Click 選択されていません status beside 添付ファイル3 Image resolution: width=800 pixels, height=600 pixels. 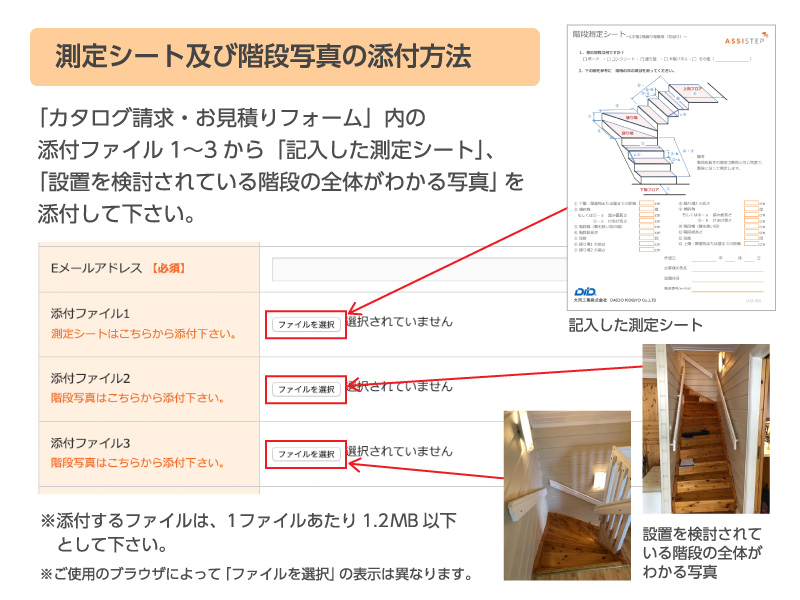[399, 451]
